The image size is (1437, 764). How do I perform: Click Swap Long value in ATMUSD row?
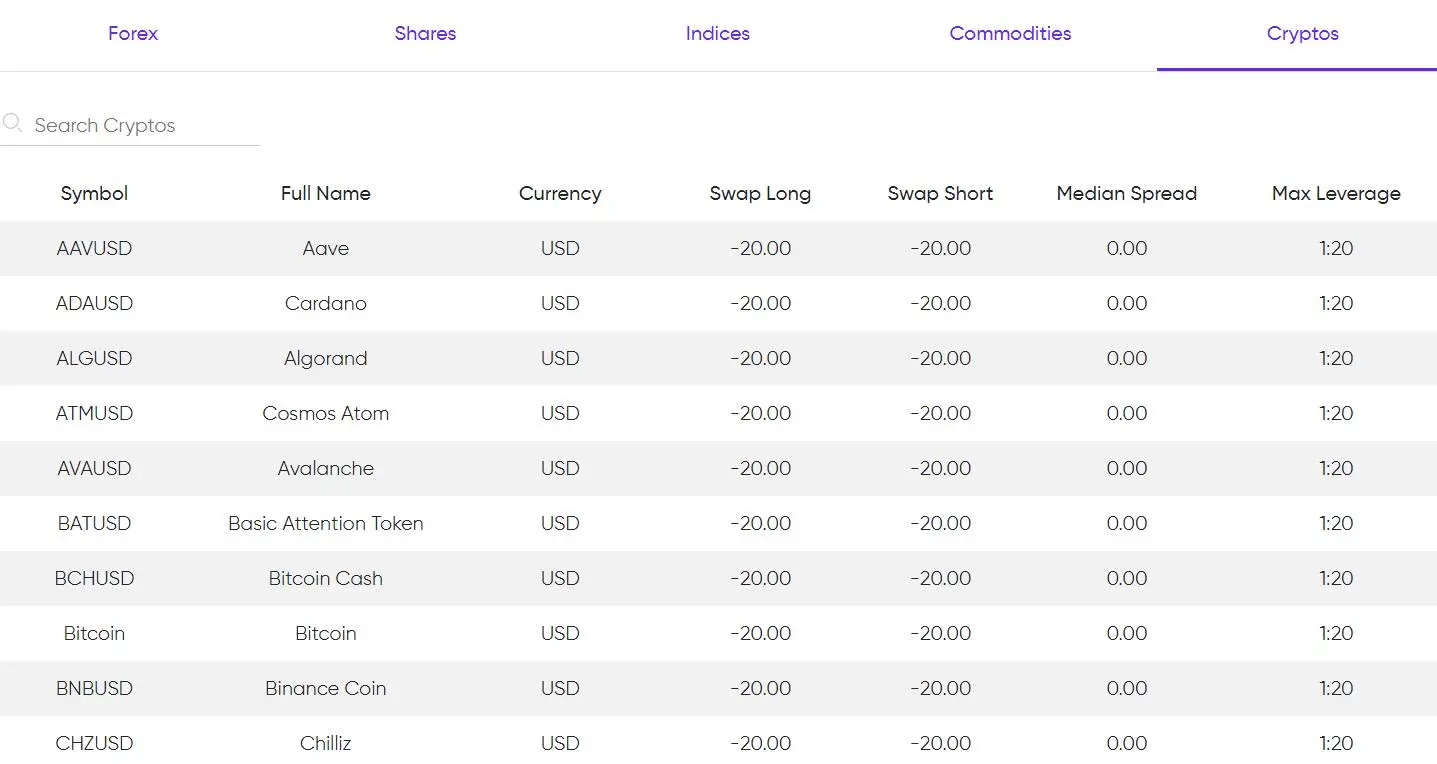(760, 414)
